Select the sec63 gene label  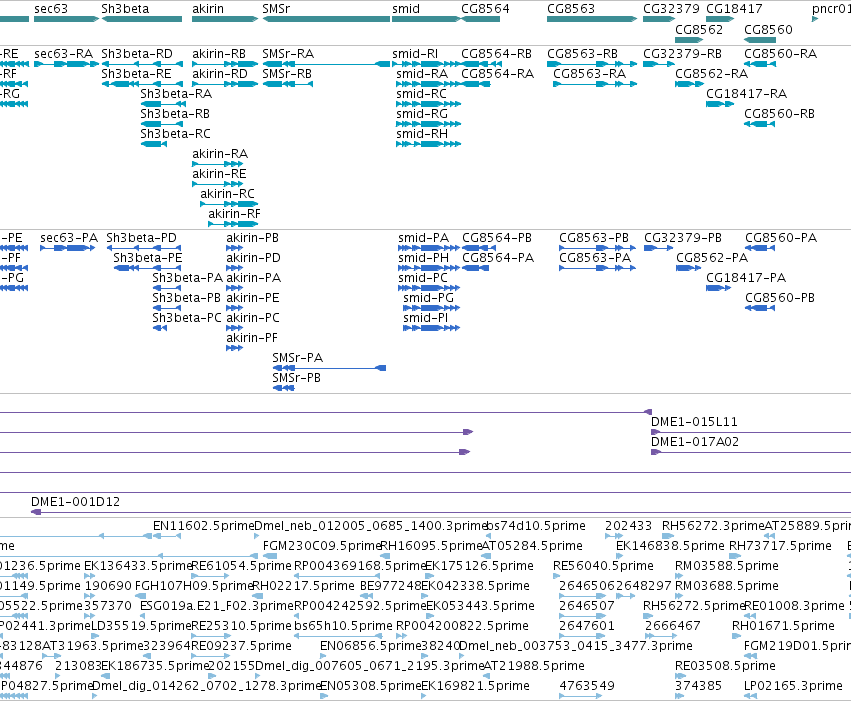50,9
